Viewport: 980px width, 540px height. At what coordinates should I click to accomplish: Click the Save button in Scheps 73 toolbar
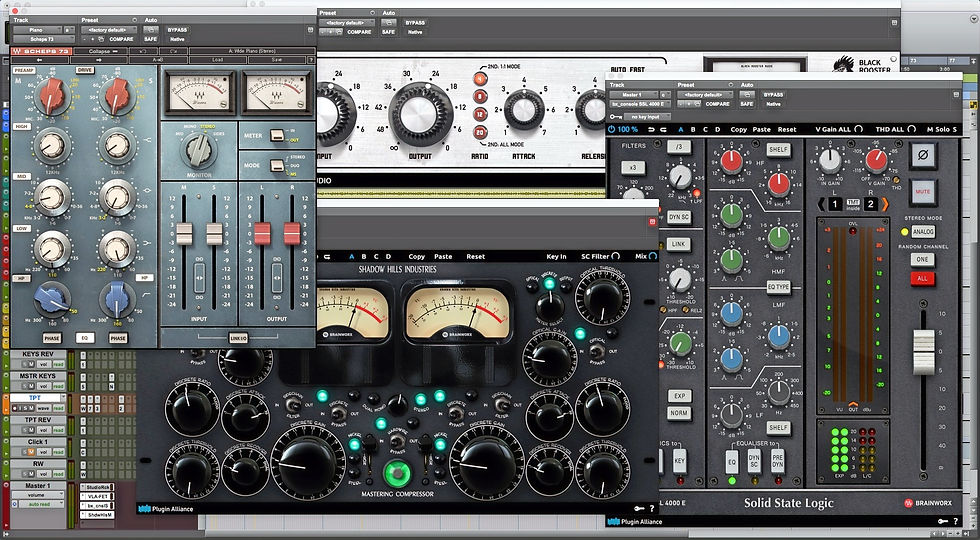(277, 60)
